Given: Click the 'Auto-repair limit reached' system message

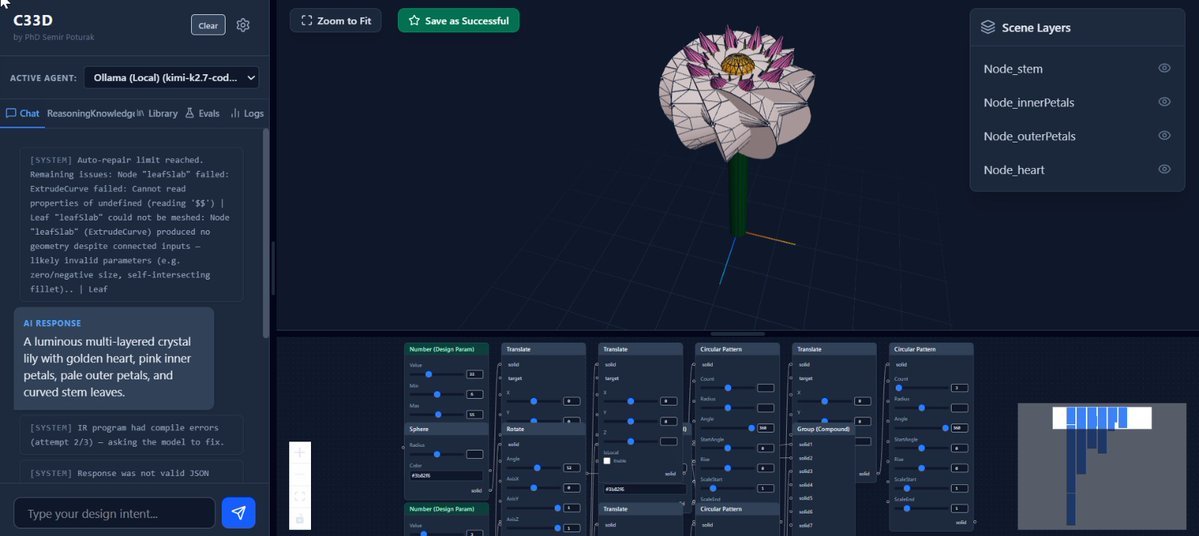Looking at the screenshot, I should (x=132, y=225).
